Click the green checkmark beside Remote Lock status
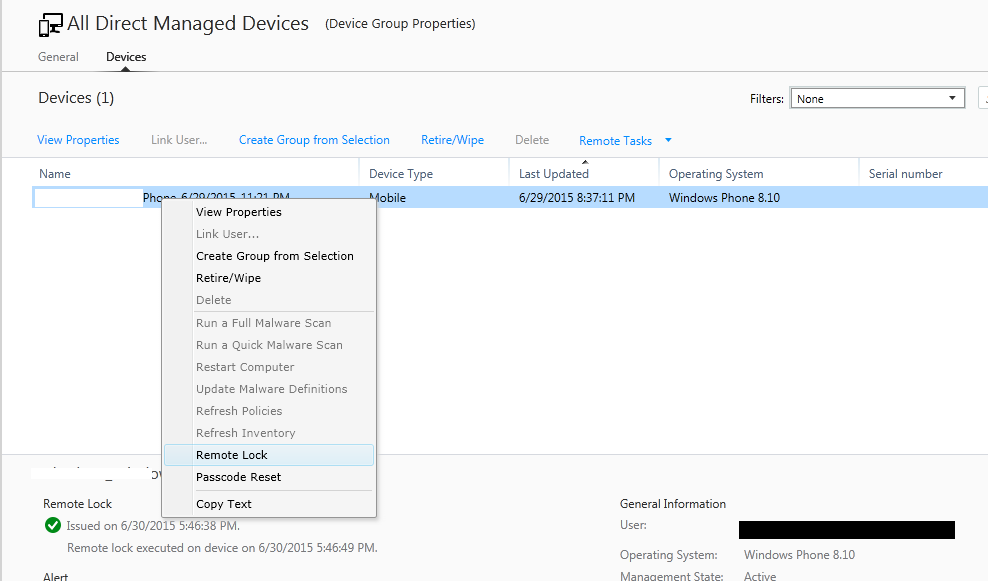988x581 pixels. tap(53, 525)
